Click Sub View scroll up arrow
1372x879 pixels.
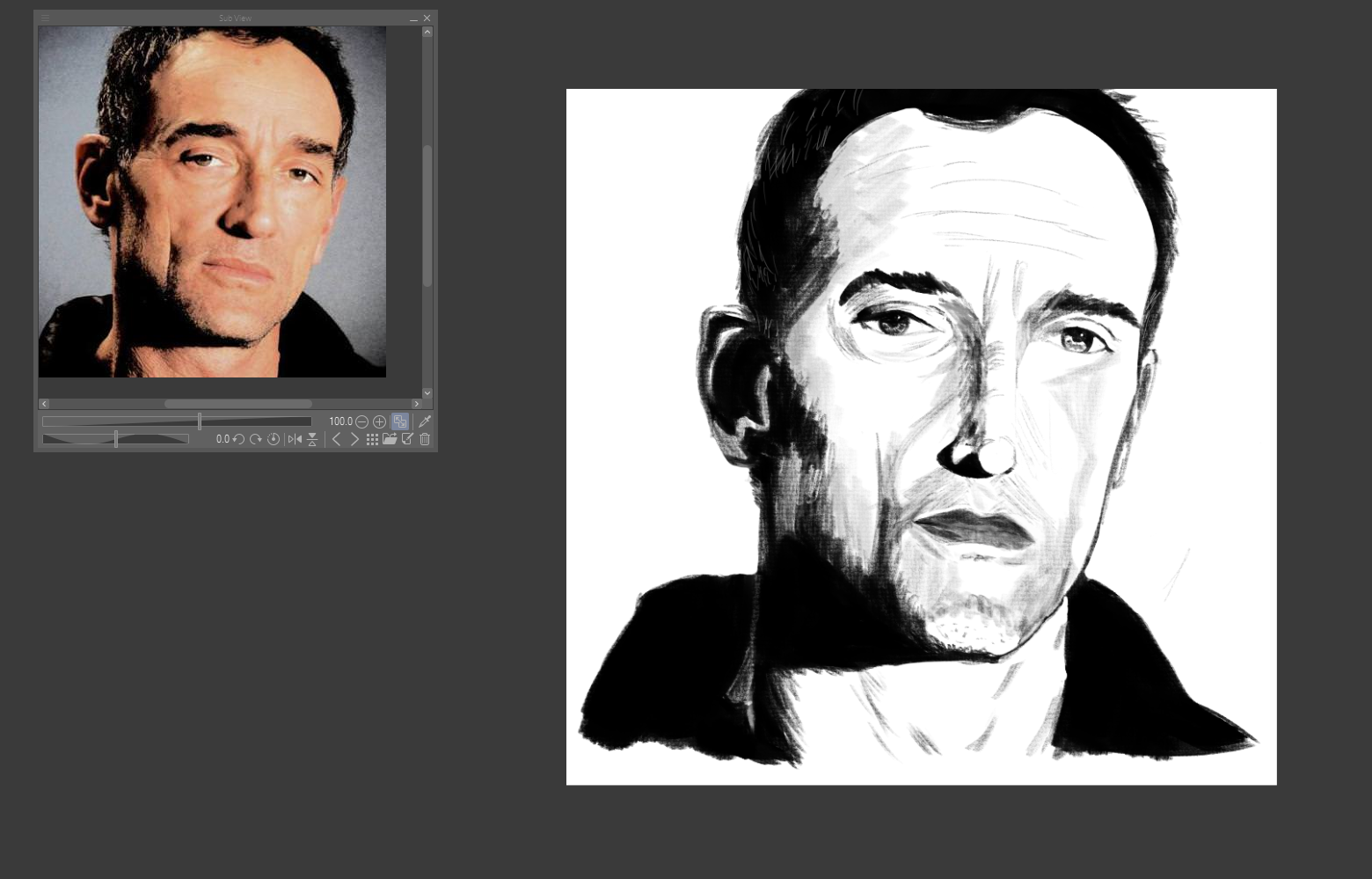tap(427, 32)
